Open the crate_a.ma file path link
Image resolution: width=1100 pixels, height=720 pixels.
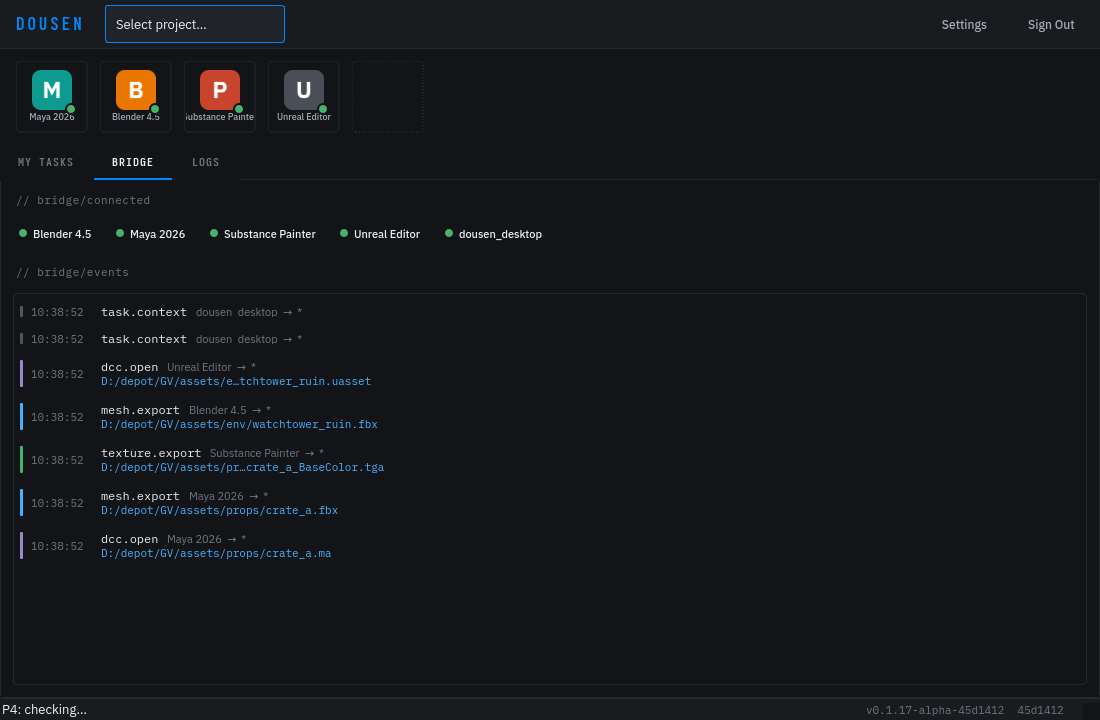click(216, 553)
